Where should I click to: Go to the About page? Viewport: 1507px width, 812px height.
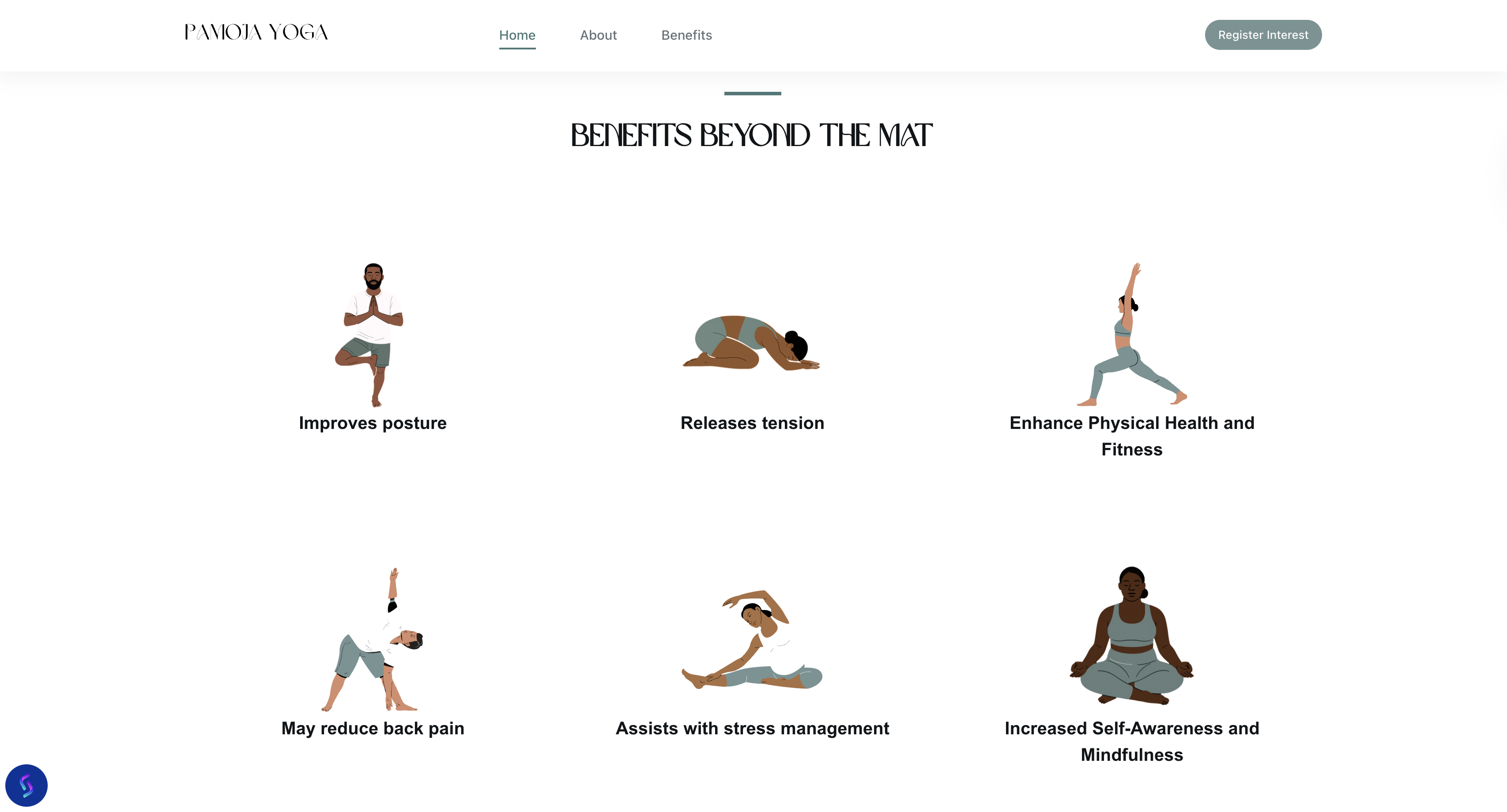pyautogui.click(x=598, y=35)
